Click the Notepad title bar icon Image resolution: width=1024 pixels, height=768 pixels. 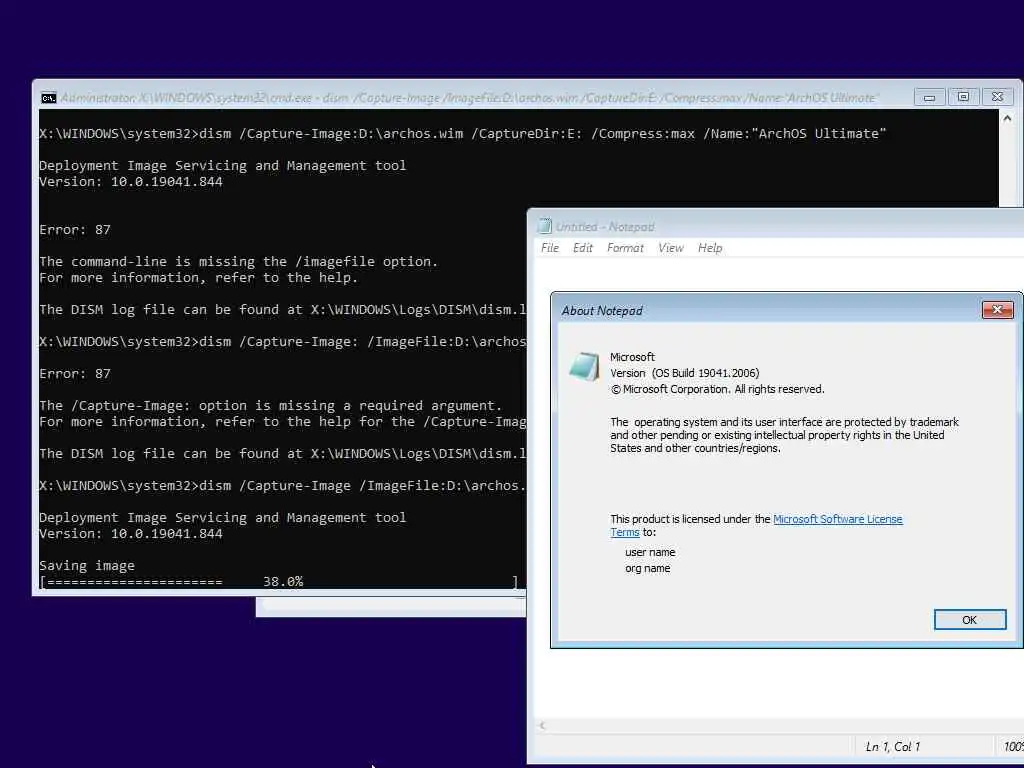coord(544,226)
